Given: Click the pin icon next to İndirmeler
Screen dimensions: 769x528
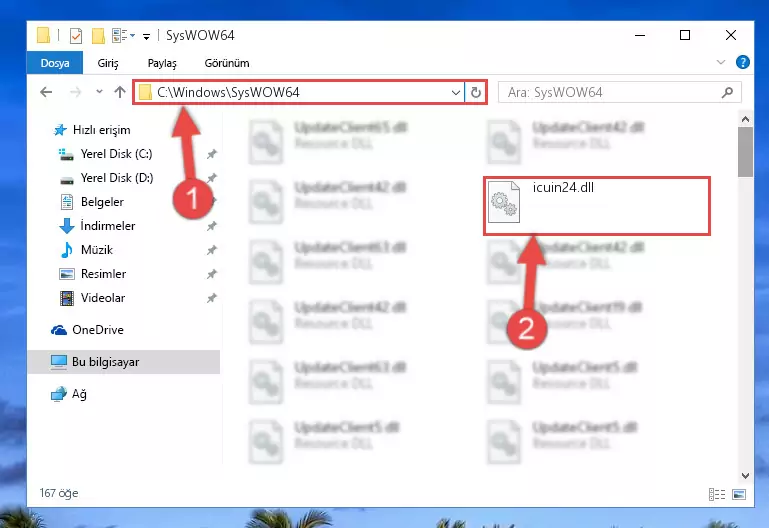Looking at the screenshot, I should coord(211,226).
